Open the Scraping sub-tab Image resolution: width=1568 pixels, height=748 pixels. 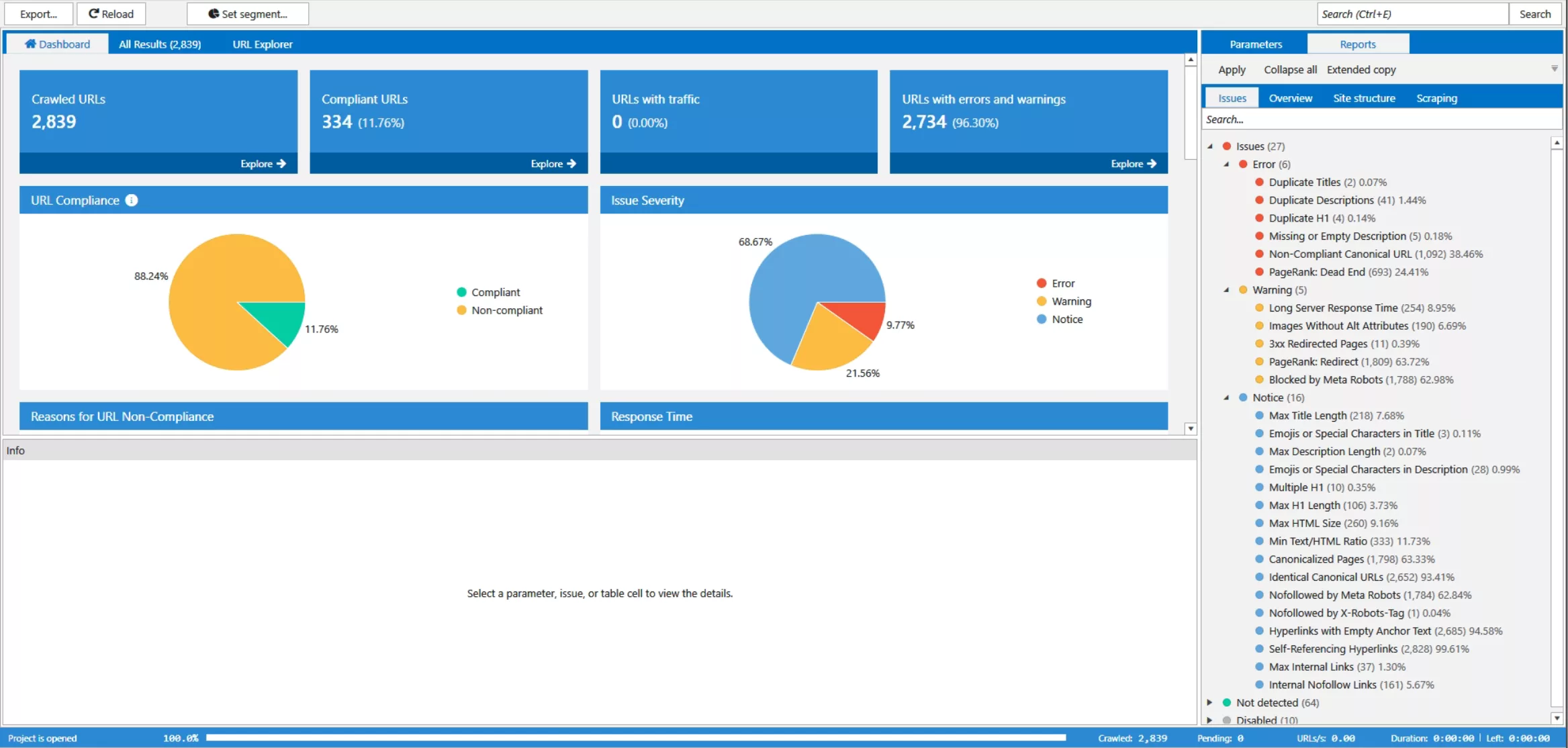coord(1436,98)
